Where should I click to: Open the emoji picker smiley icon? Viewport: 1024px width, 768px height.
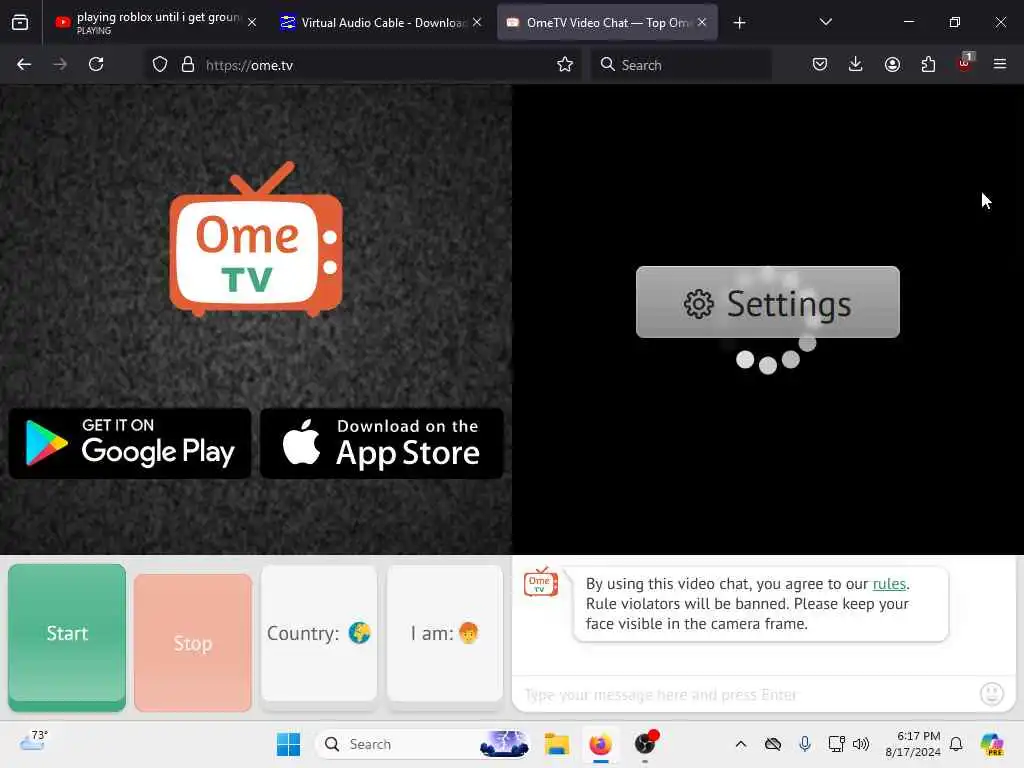(991, 694)
